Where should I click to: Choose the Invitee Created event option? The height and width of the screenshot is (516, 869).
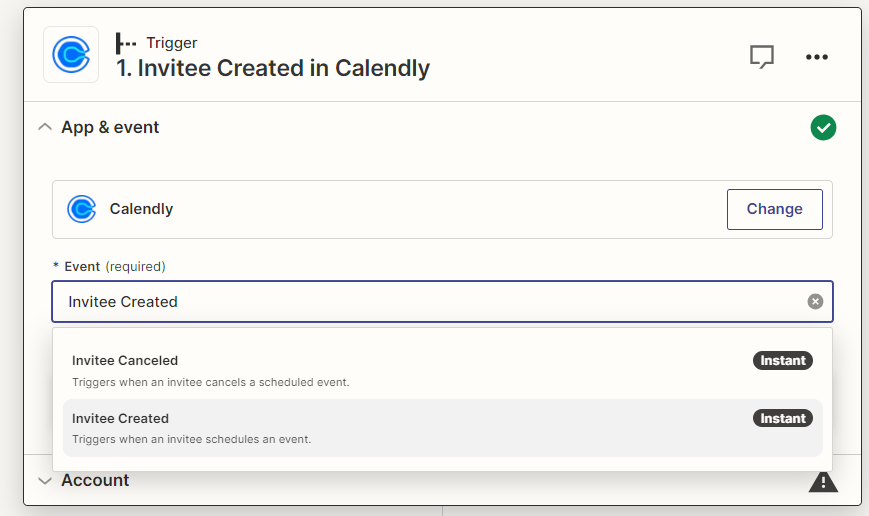point(120,419)
